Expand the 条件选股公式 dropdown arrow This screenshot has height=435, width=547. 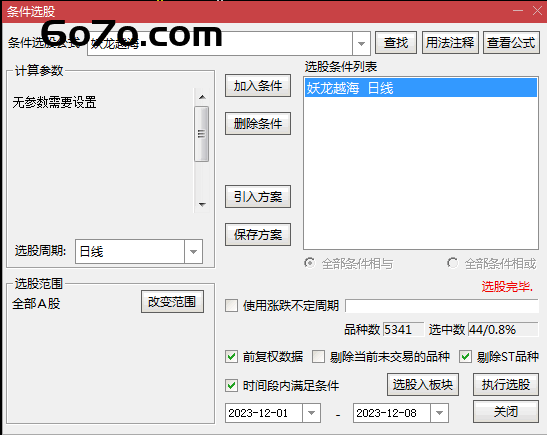(x=361, y=44)
